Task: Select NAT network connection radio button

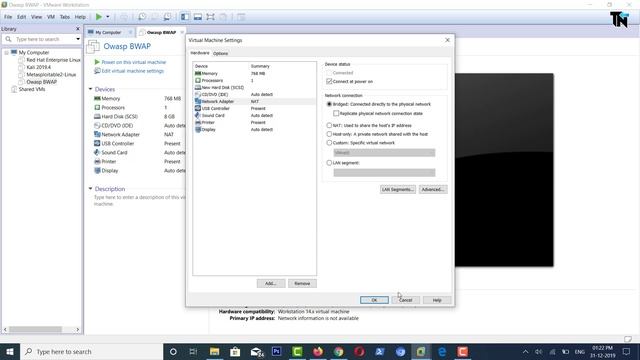Action: coord(329,125)
